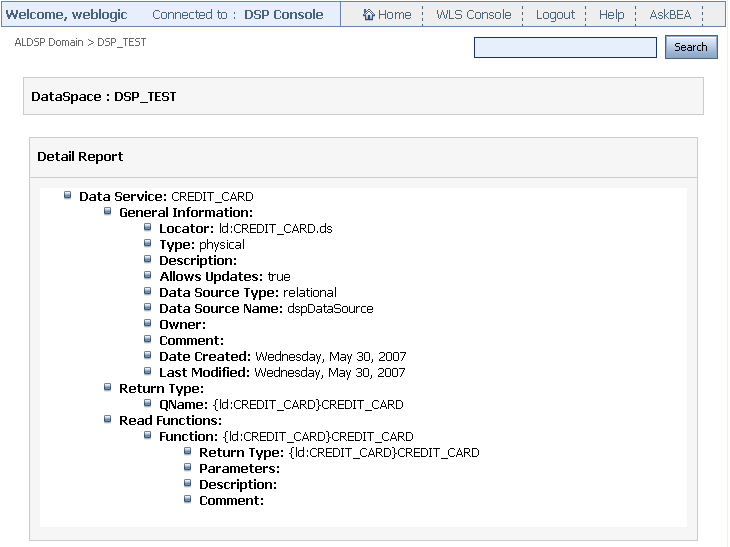Click the bullet icon beside Allows Updates
The width and height of the screenshot is (730, 547).
point(148,275)
